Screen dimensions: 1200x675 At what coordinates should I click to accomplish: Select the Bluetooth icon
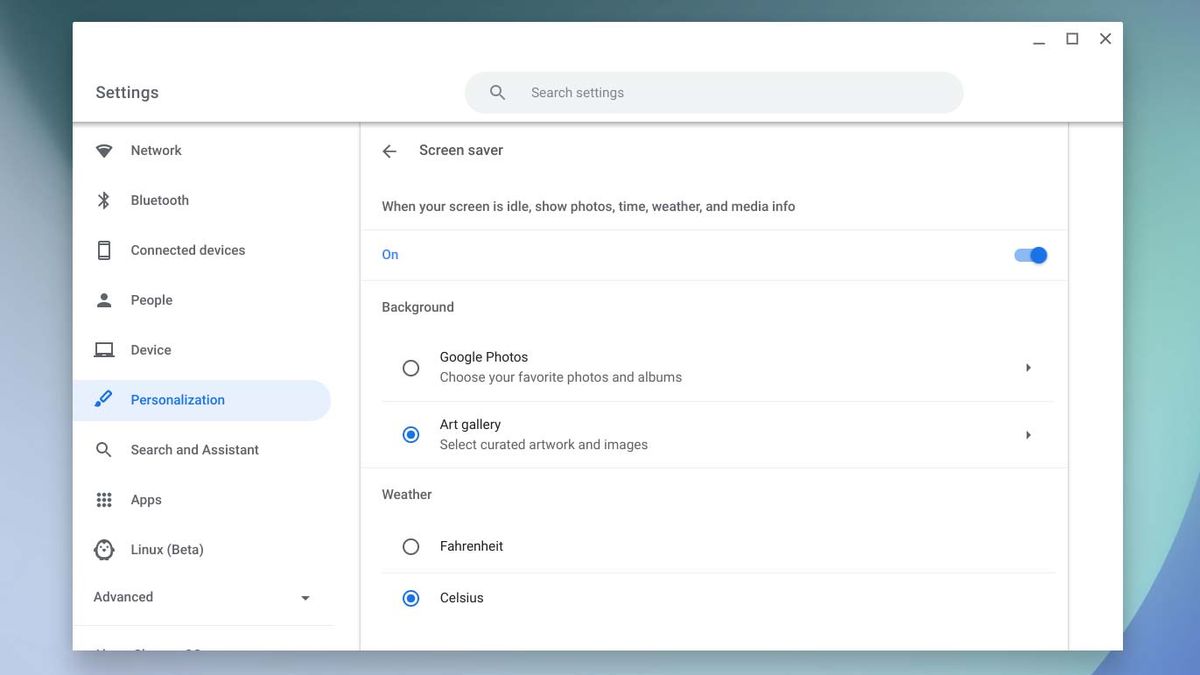coord(104,200)
